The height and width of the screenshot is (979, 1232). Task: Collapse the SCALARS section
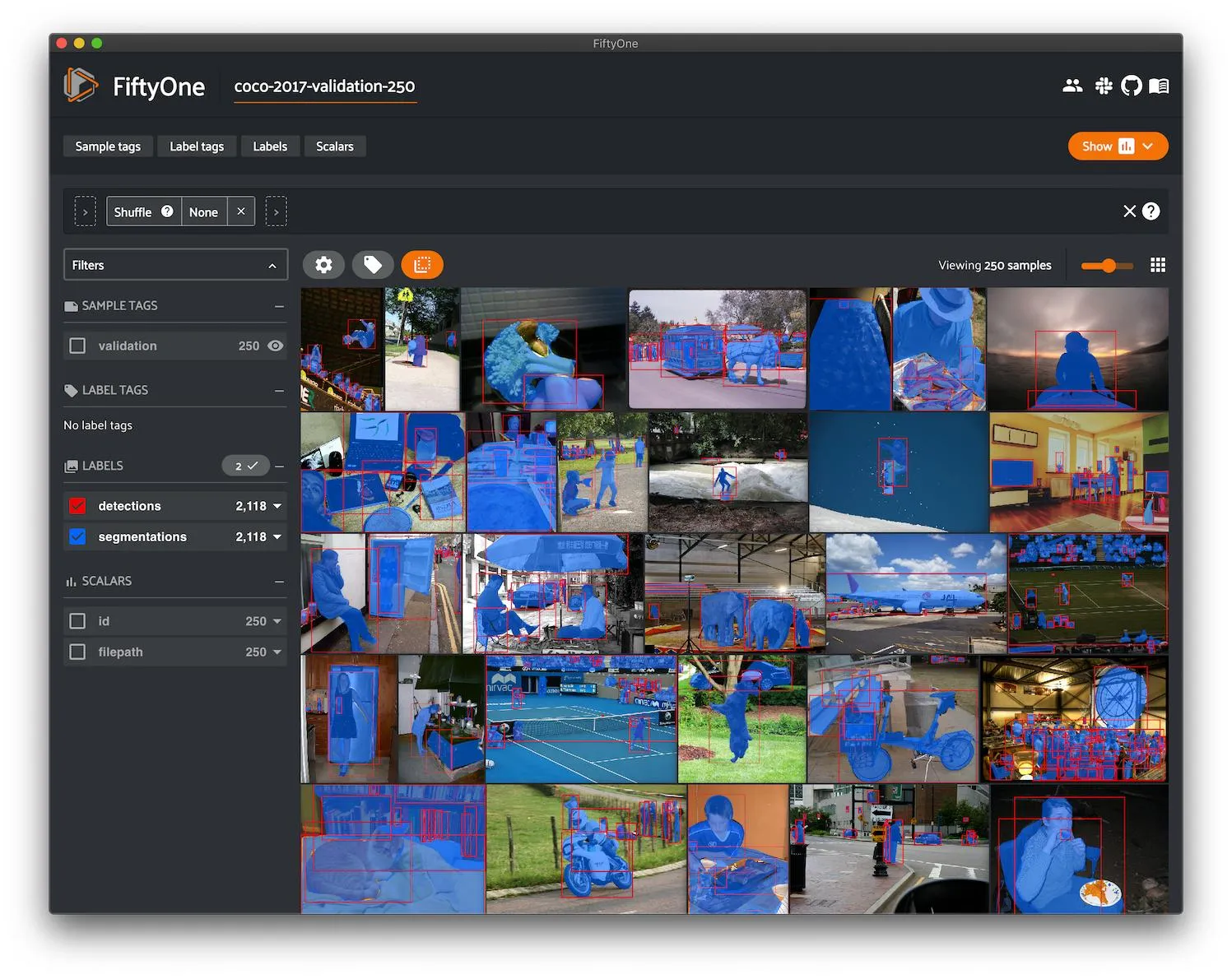tap(279, 581)
